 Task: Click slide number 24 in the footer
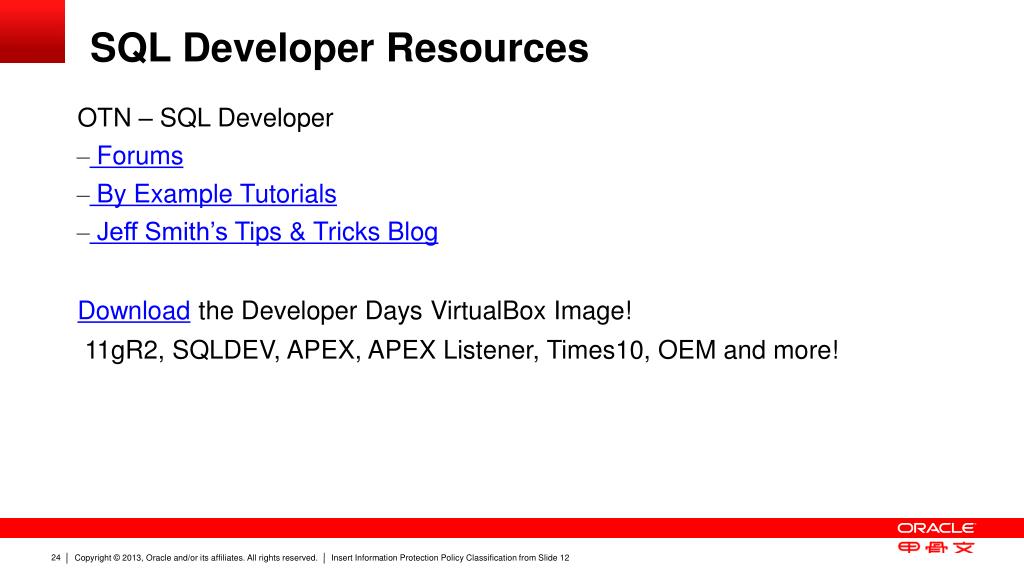point(56,558)
